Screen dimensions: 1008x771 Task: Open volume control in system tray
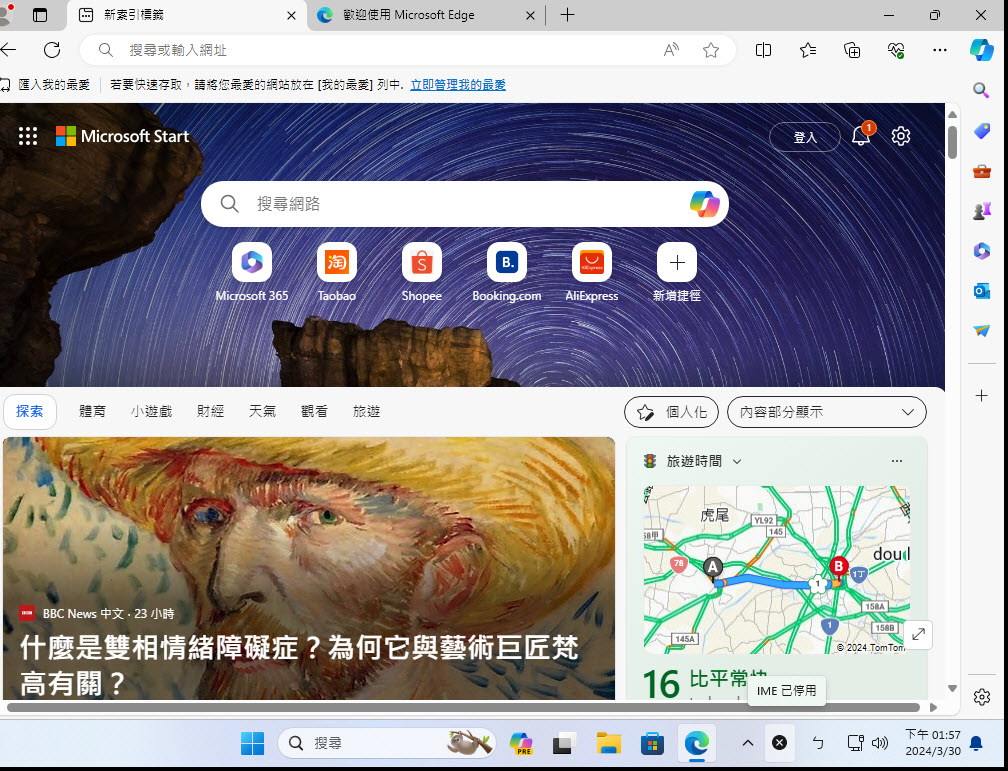pos(879,743)
